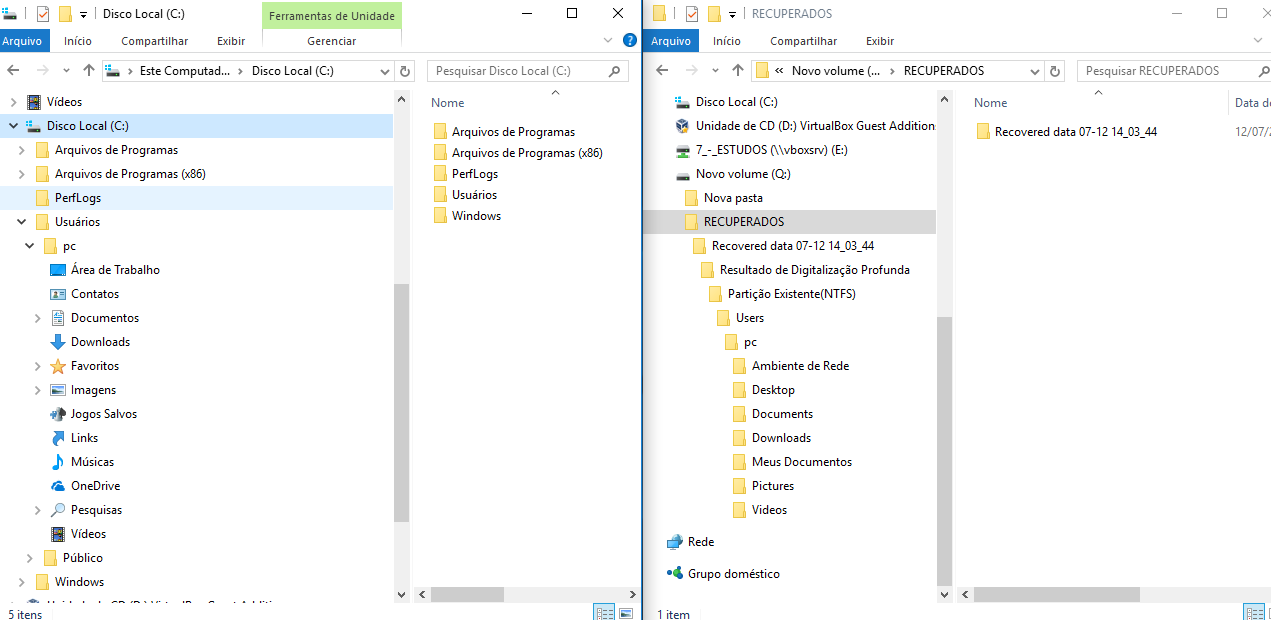
Task: Click Pesquisar RECUPERADOS search field
Action: (x=1173, y=71)
